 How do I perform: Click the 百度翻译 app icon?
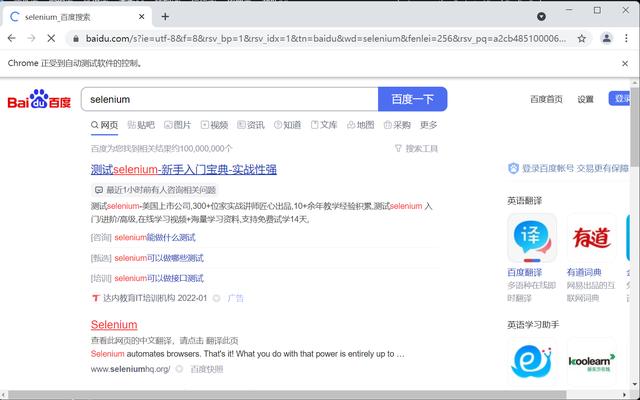pos(532,238)
